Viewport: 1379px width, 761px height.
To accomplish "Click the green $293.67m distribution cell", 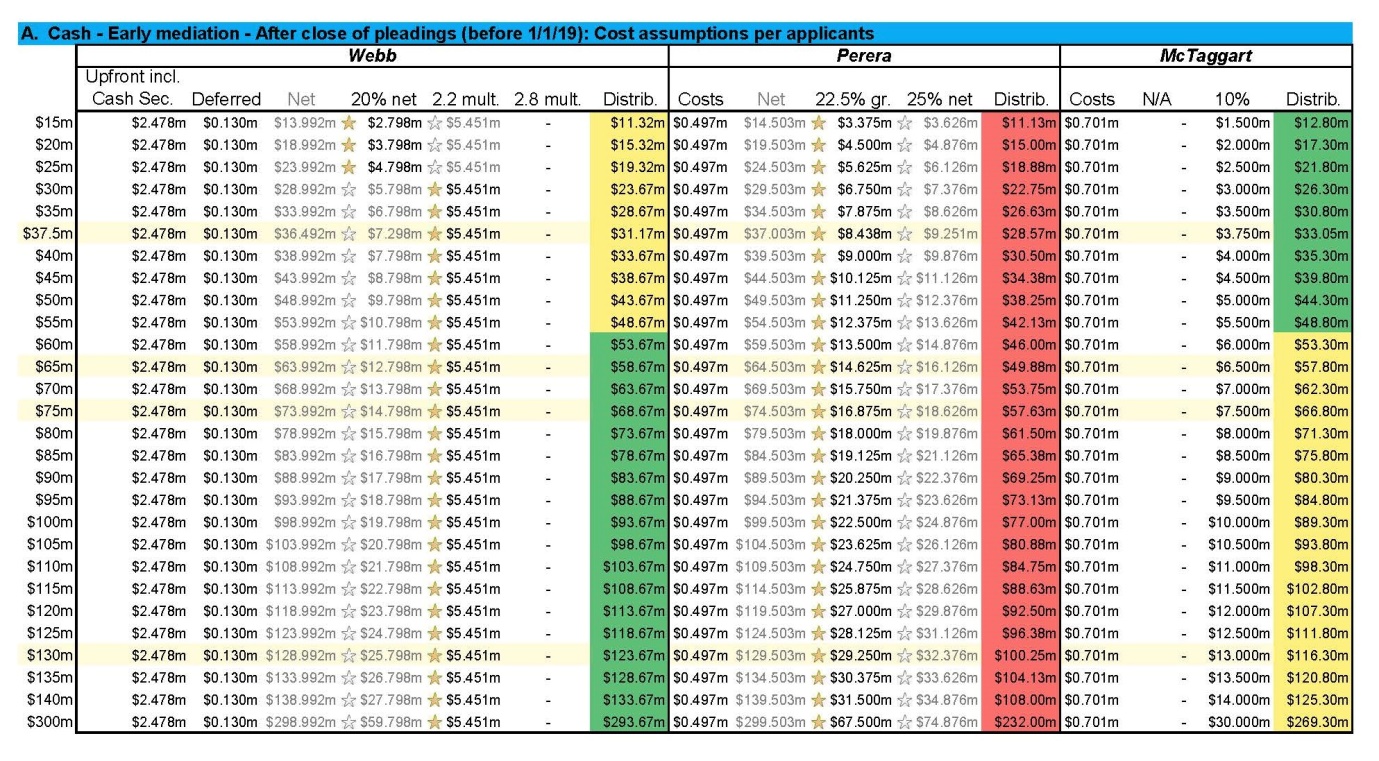I will [628, 722].
